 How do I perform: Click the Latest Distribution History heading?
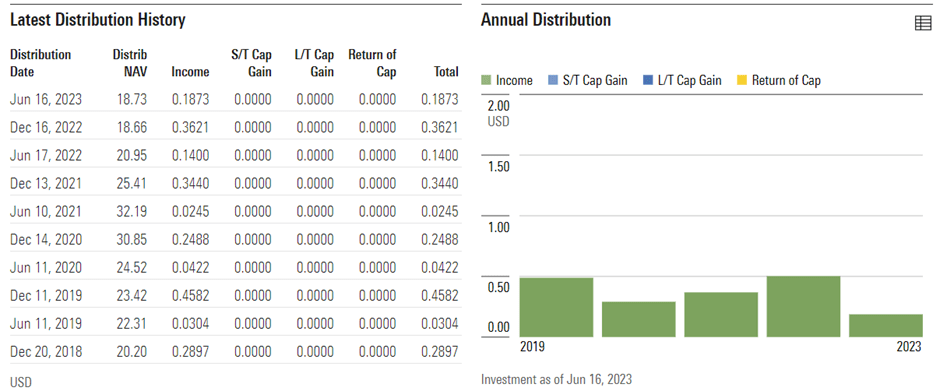pyautogui.click(x=98, y=20)
